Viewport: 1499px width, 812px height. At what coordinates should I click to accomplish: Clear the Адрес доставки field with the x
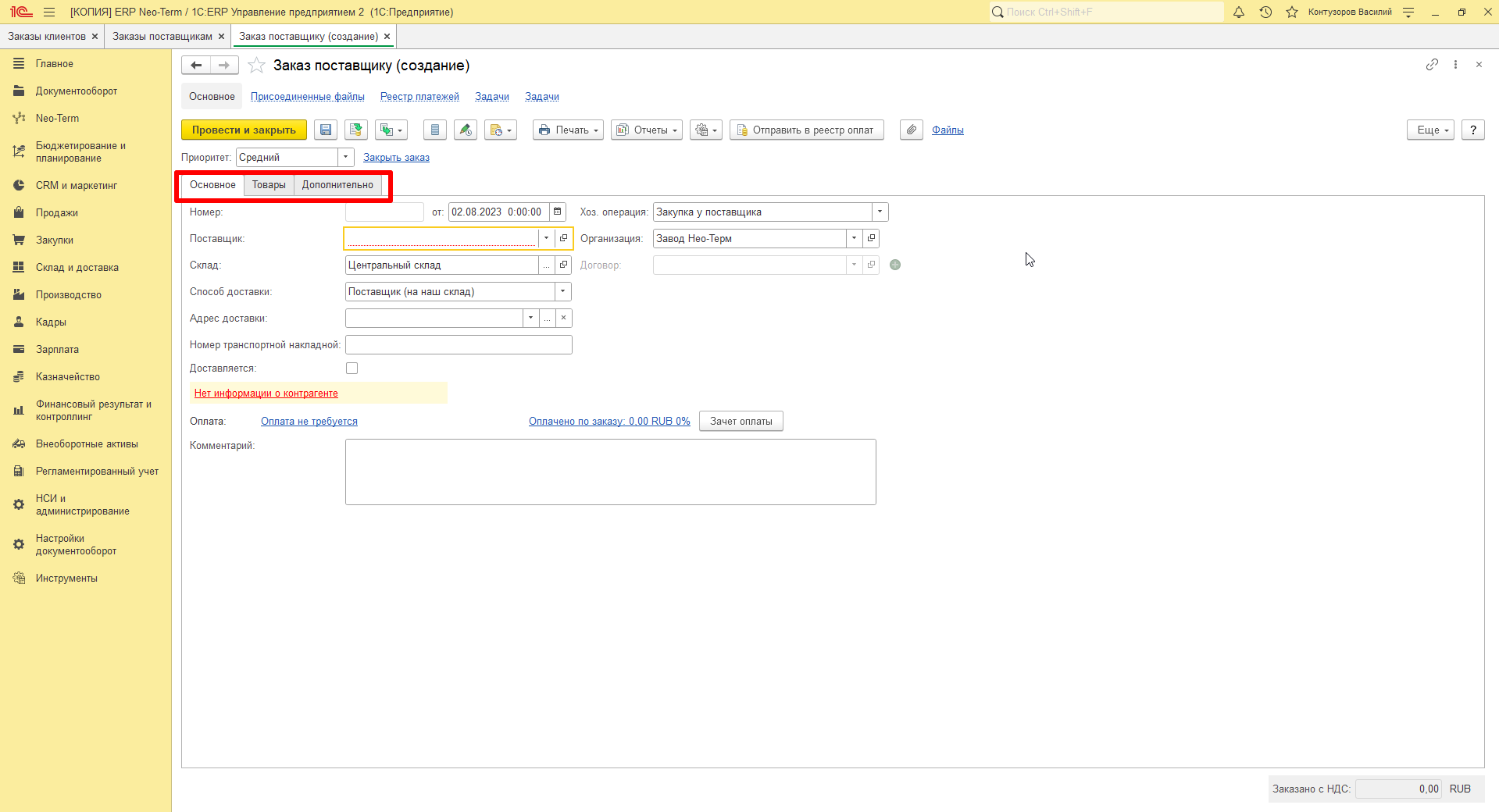563,318
